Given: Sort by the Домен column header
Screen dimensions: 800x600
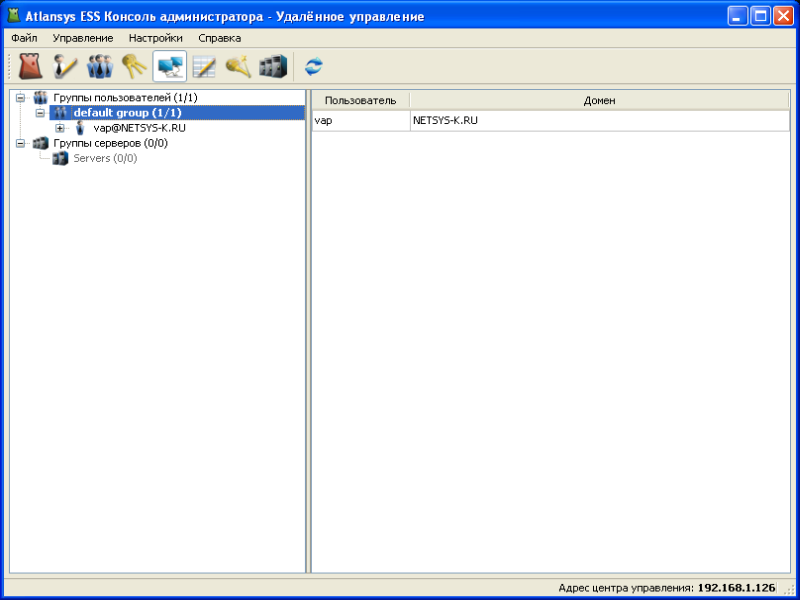Looking at the screenshot, I should pos(599,101).
